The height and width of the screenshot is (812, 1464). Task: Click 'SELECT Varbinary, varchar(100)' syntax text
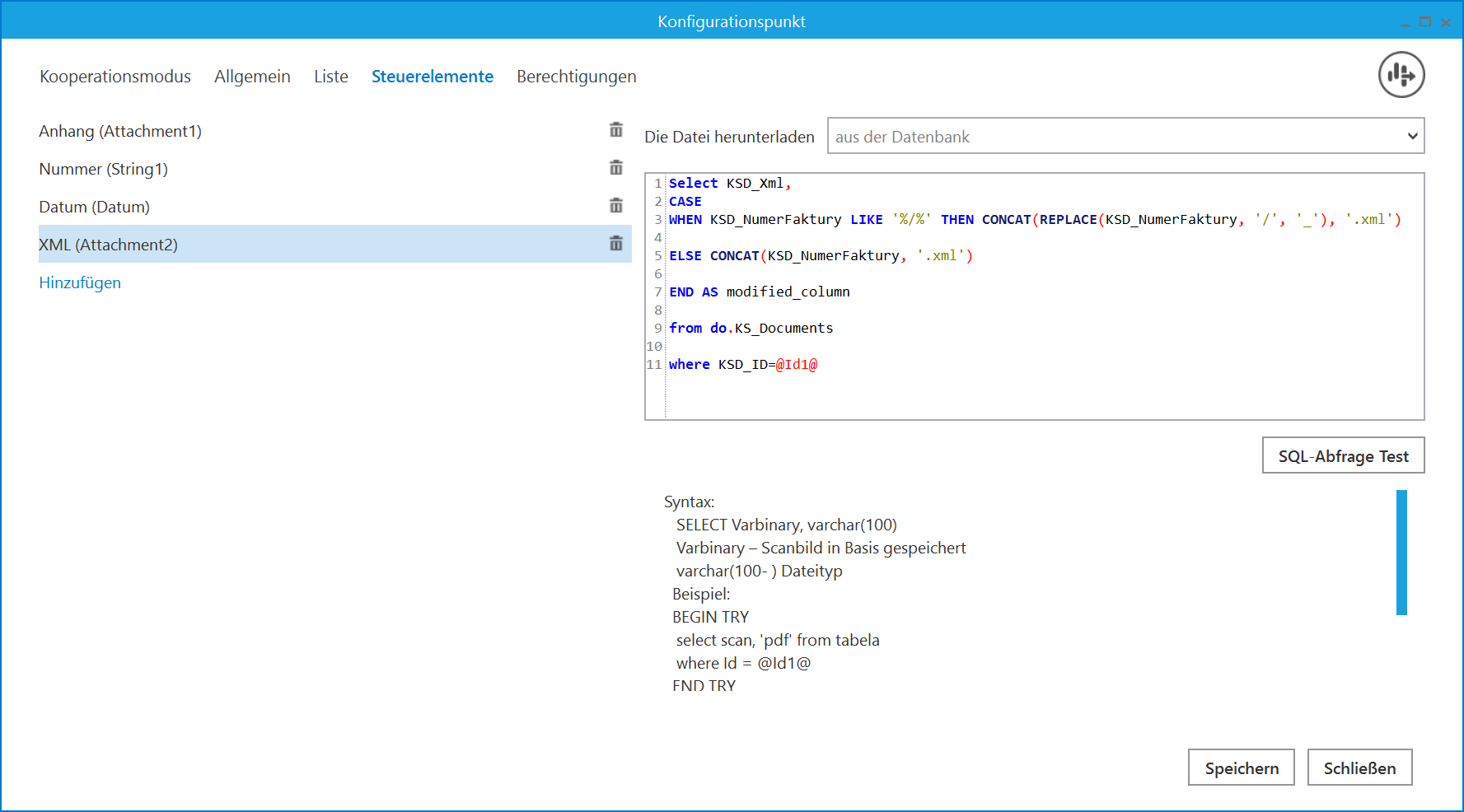787,525
